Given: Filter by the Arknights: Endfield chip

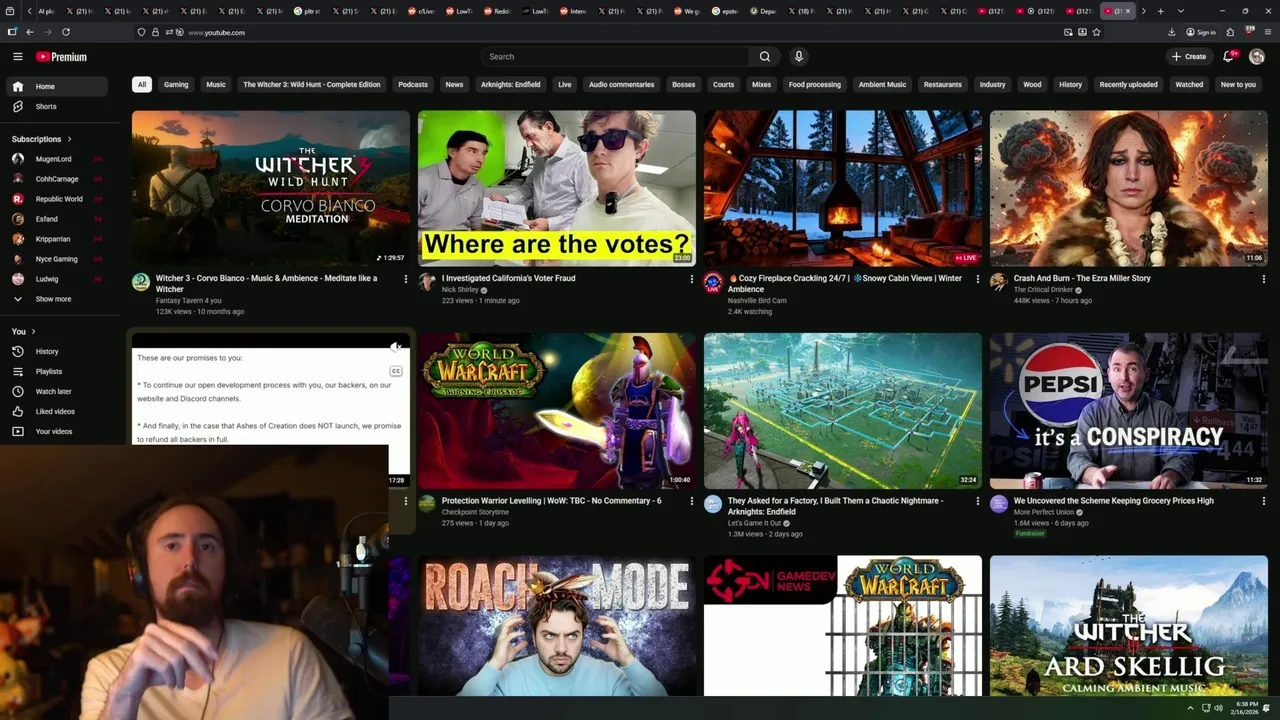Looking at the screenshot, I should (x=510, y=84).
